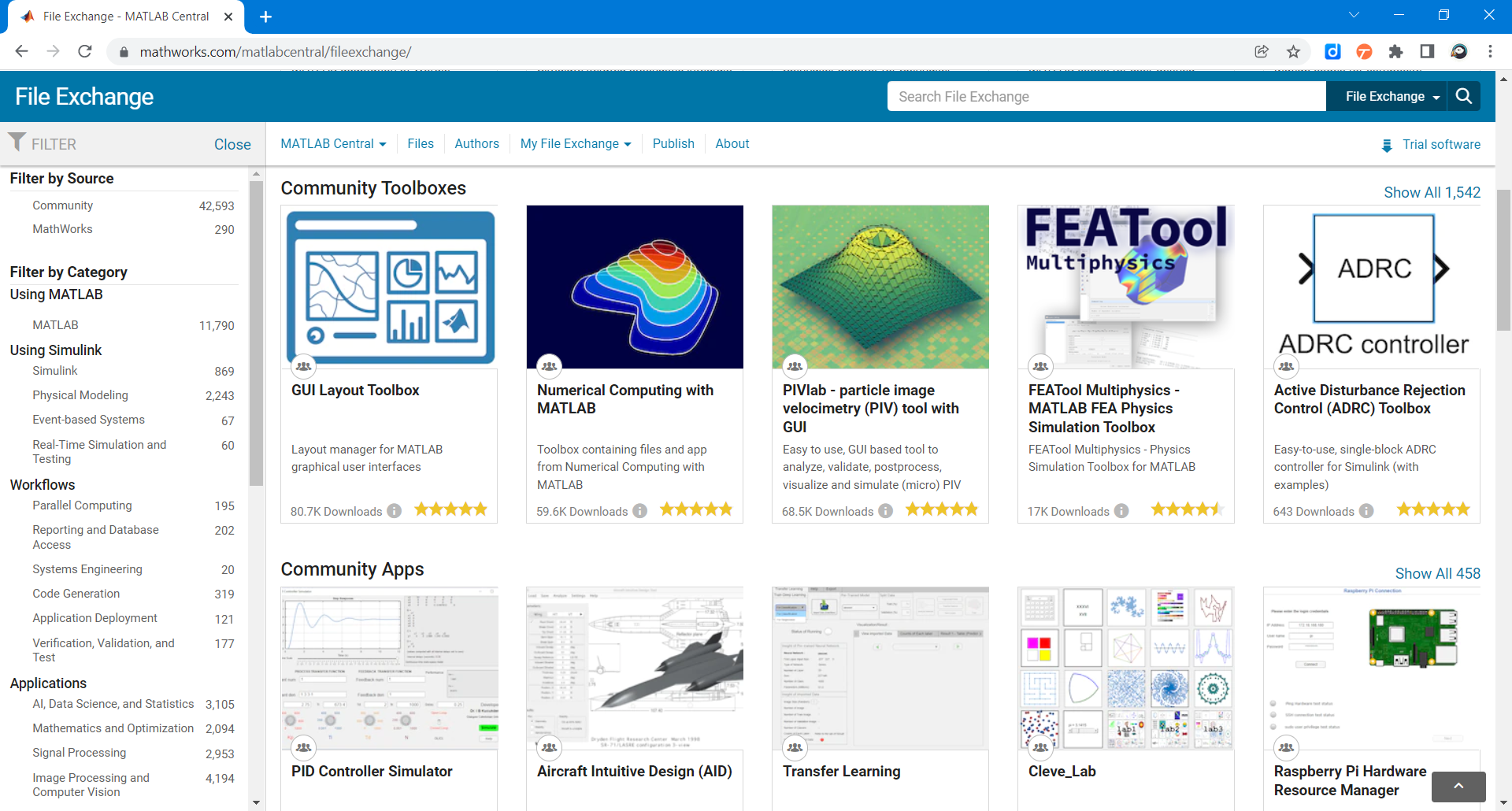Viewport: 1512px width, 811px height.
Task: Expand My File Exchange dropdown
Action: point(576,143)
